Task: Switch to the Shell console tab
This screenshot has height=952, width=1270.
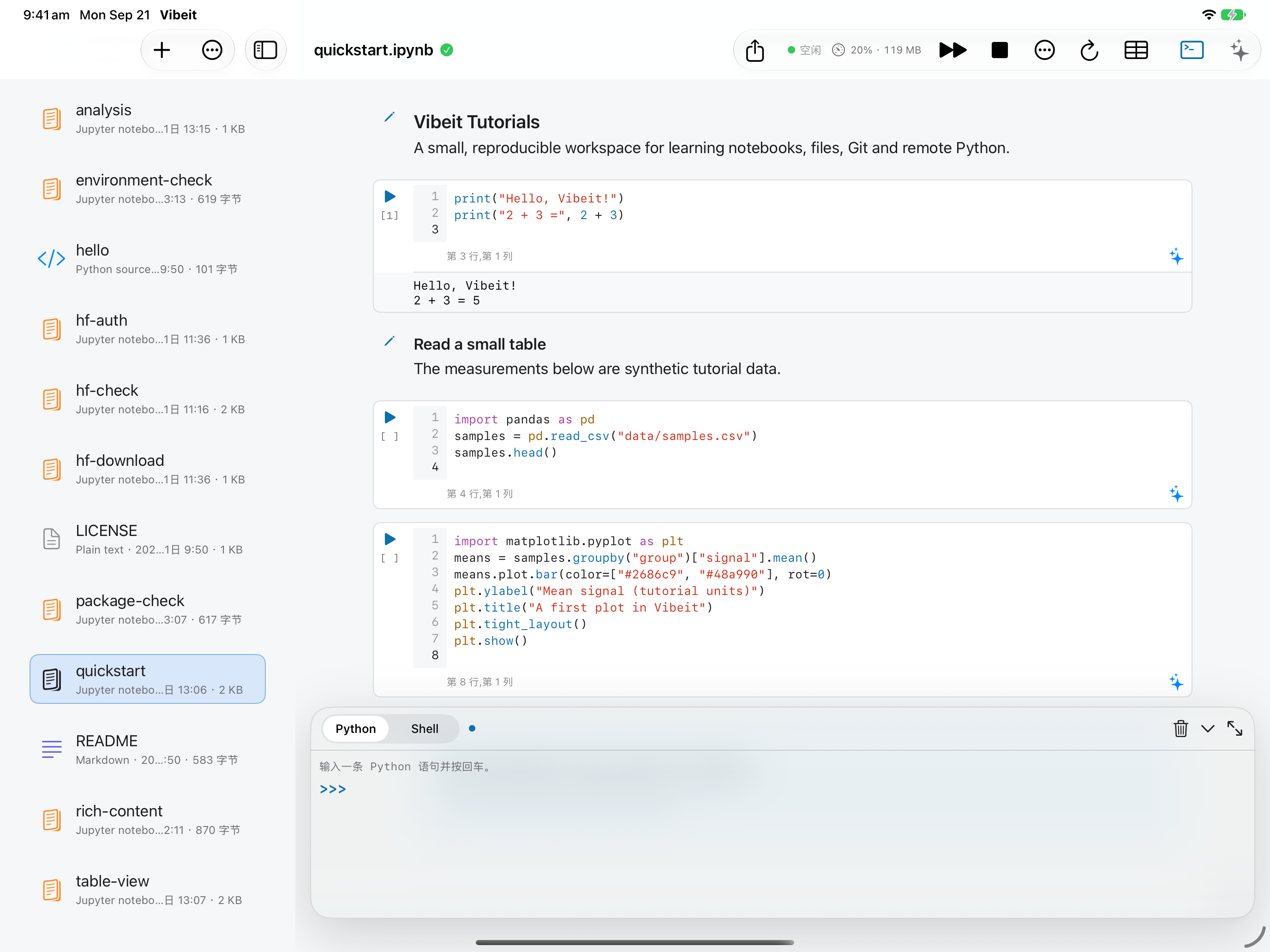Action: [424, 729]
